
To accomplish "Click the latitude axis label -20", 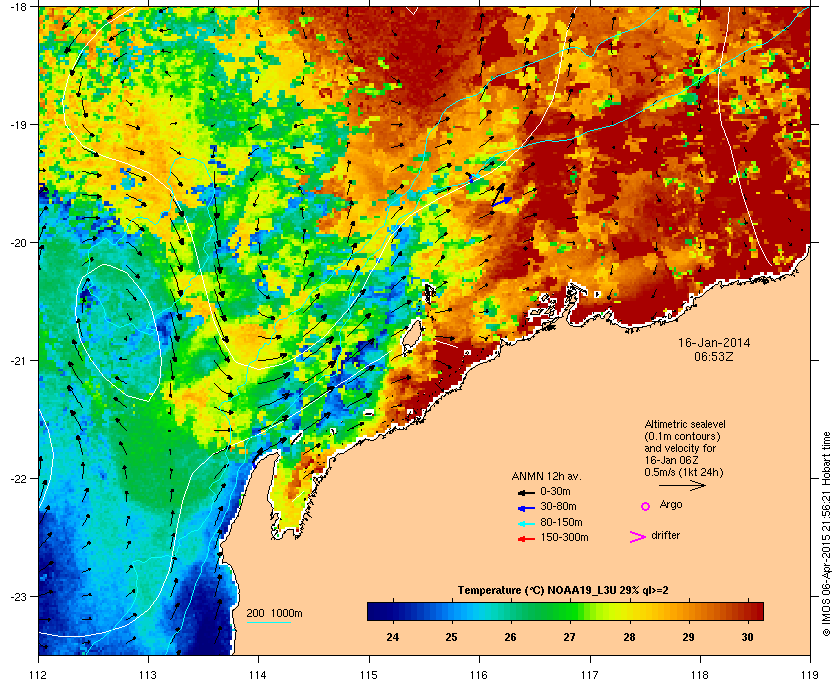I will point(18,243).
